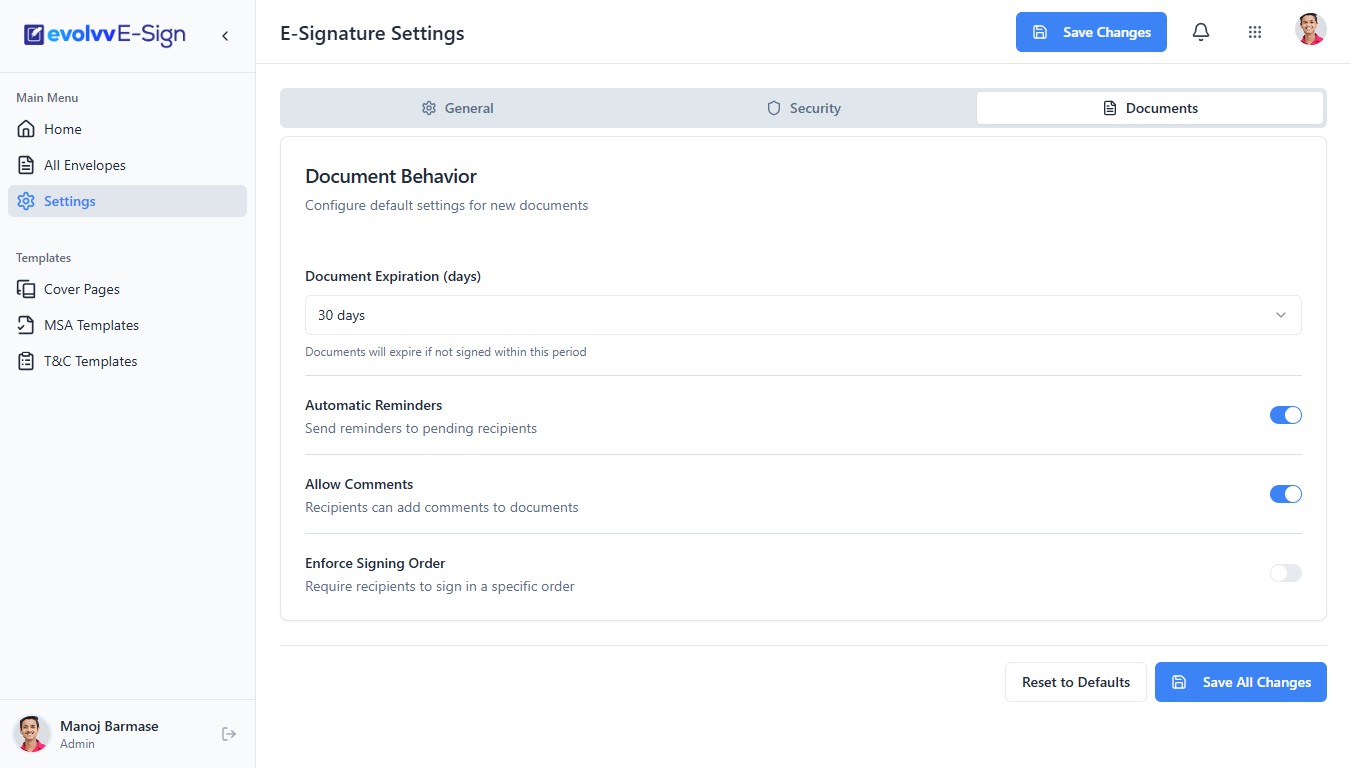Enable Enforce Signing Order toggle
Viewport: 1366px width, 768px height.
pyautogui.click(x=1286, y=573)
